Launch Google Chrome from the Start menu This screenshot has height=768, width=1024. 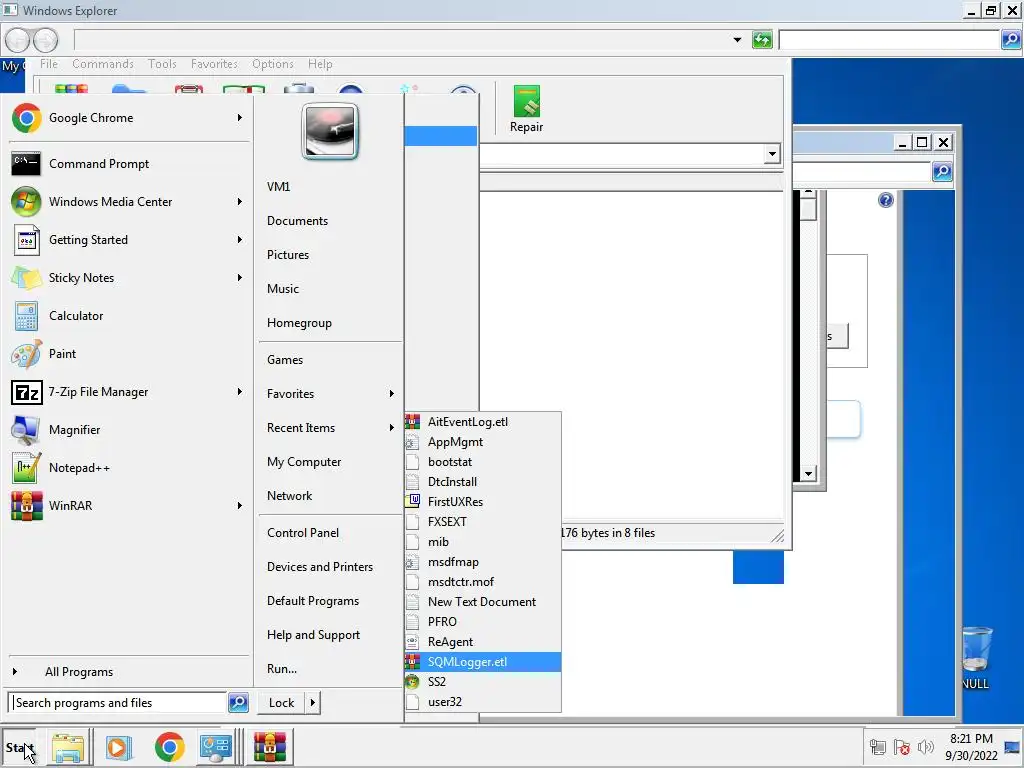91,118
